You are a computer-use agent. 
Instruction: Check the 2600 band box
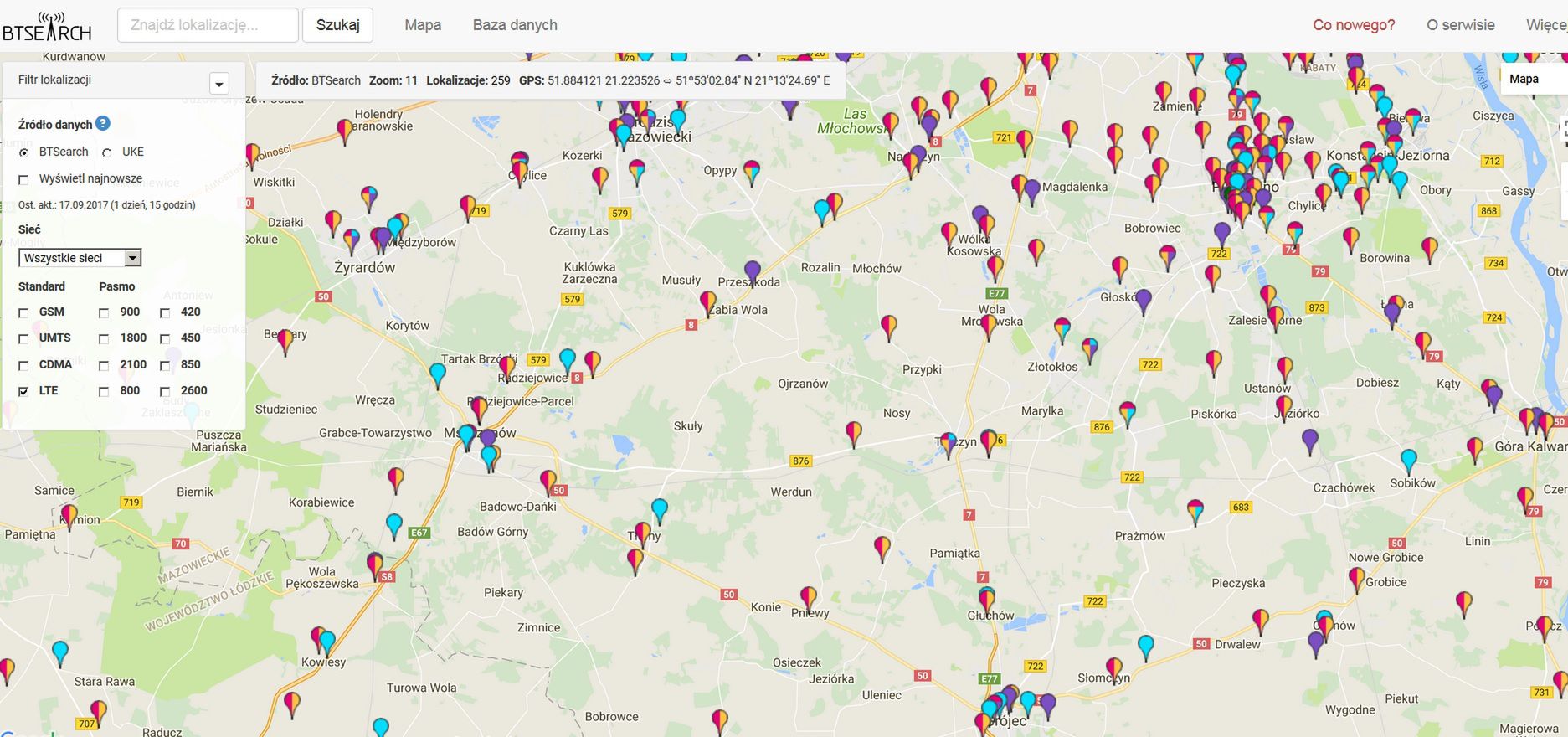tap(165, 391)
